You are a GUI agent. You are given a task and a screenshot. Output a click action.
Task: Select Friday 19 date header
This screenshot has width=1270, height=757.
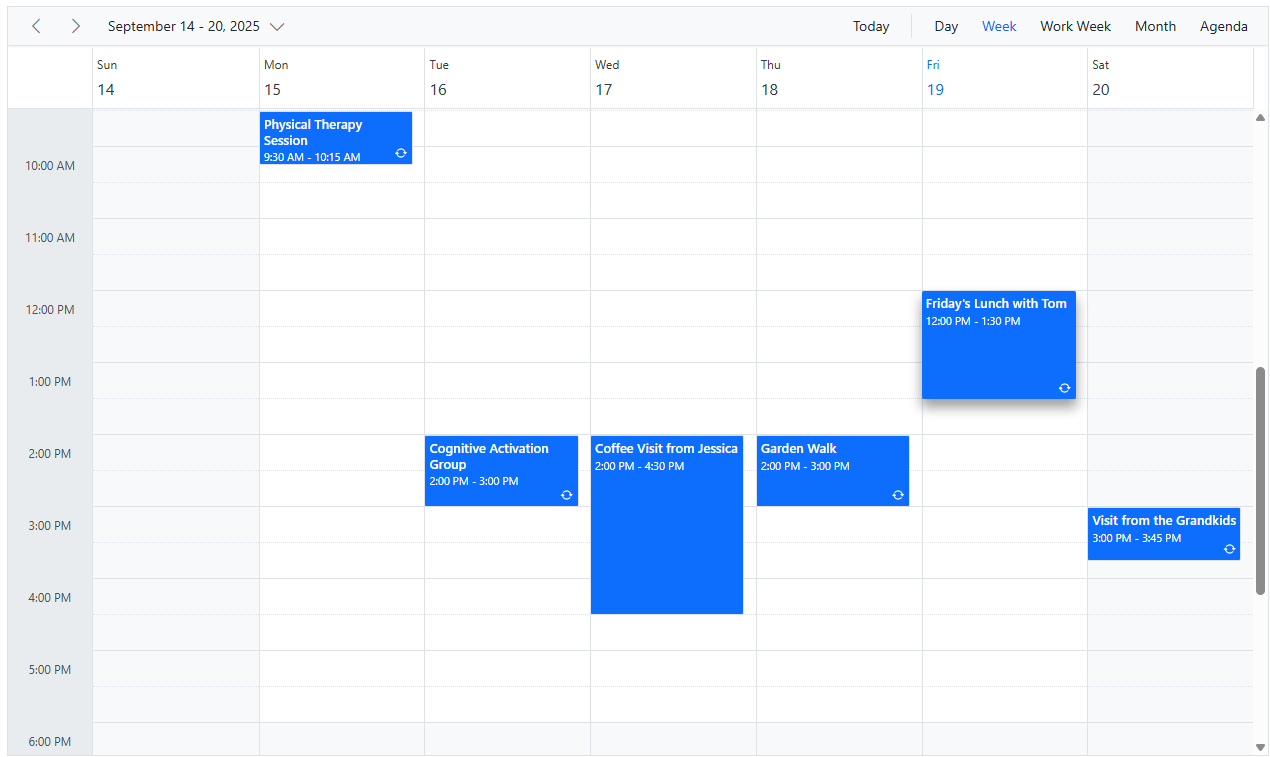coord(934,89)
